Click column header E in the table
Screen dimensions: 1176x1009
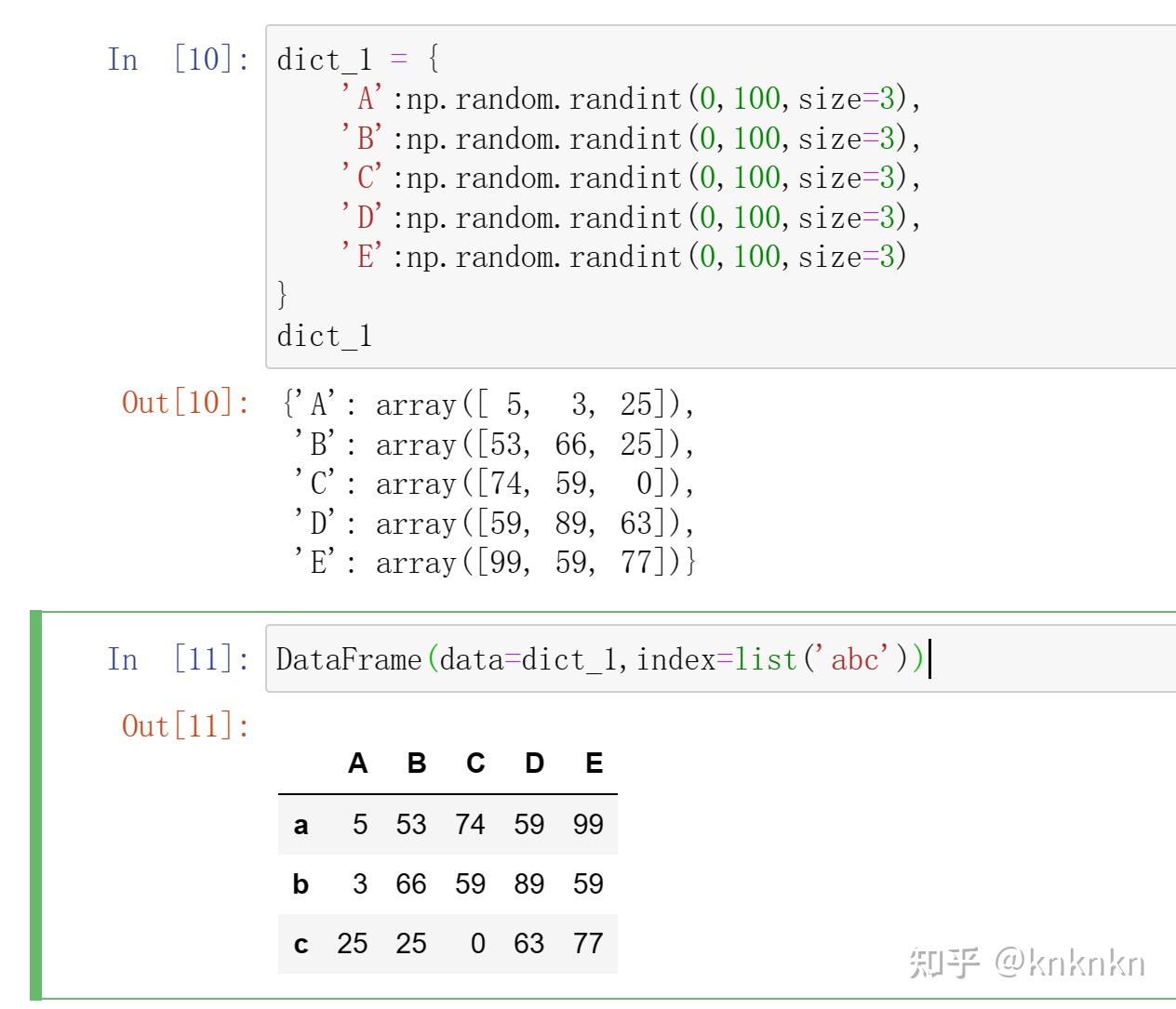[x=594, y=763]
